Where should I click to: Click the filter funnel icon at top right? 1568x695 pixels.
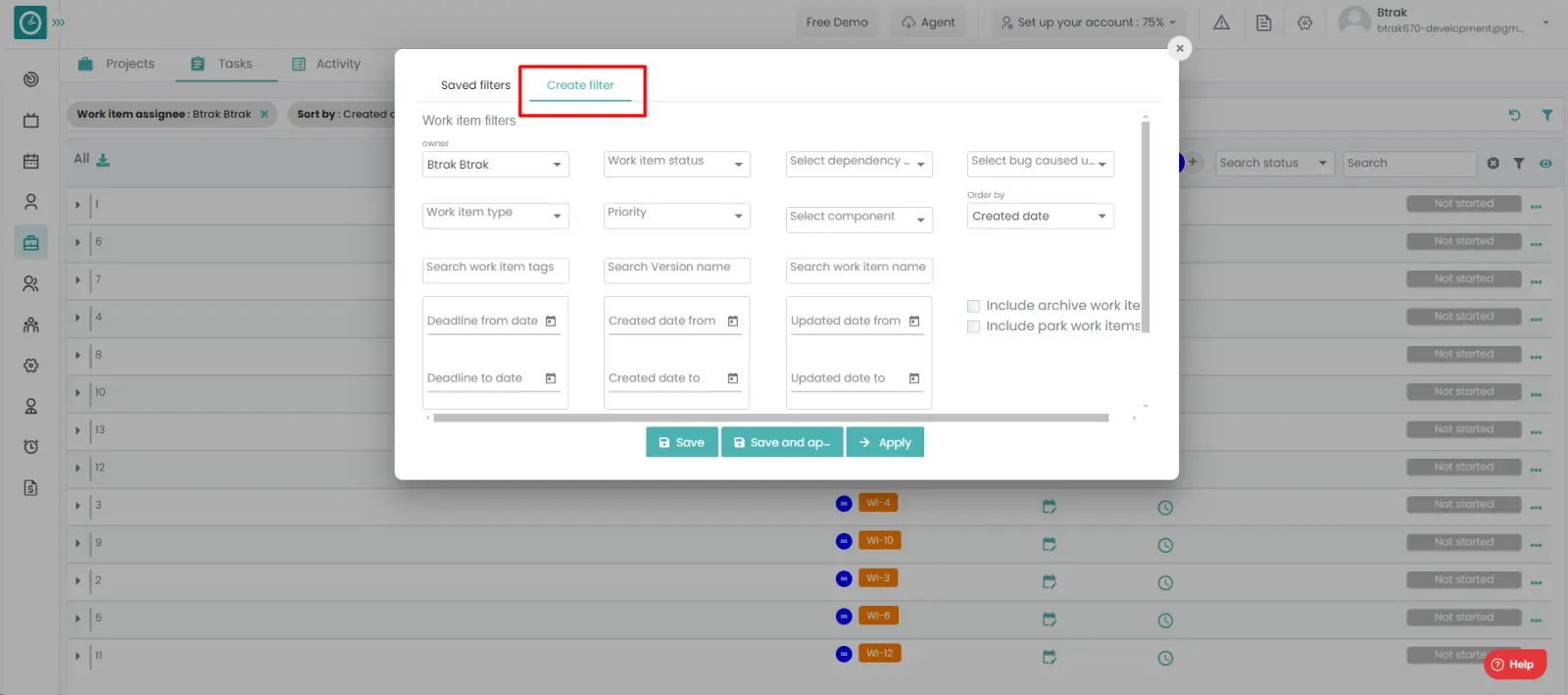[x=1546, y=115]
